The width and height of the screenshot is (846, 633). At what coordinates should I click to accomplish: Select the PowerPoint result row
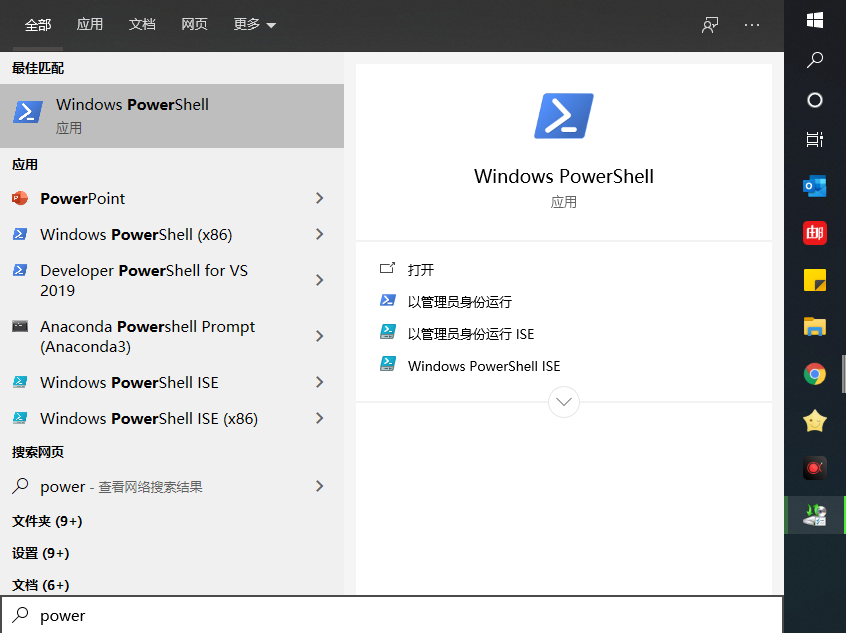[x=172, y=199]
